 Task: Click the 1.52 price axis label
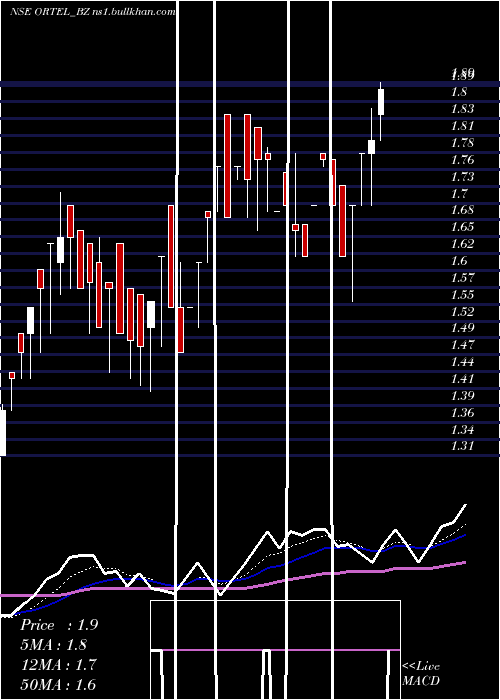click(x=462, y=312)
